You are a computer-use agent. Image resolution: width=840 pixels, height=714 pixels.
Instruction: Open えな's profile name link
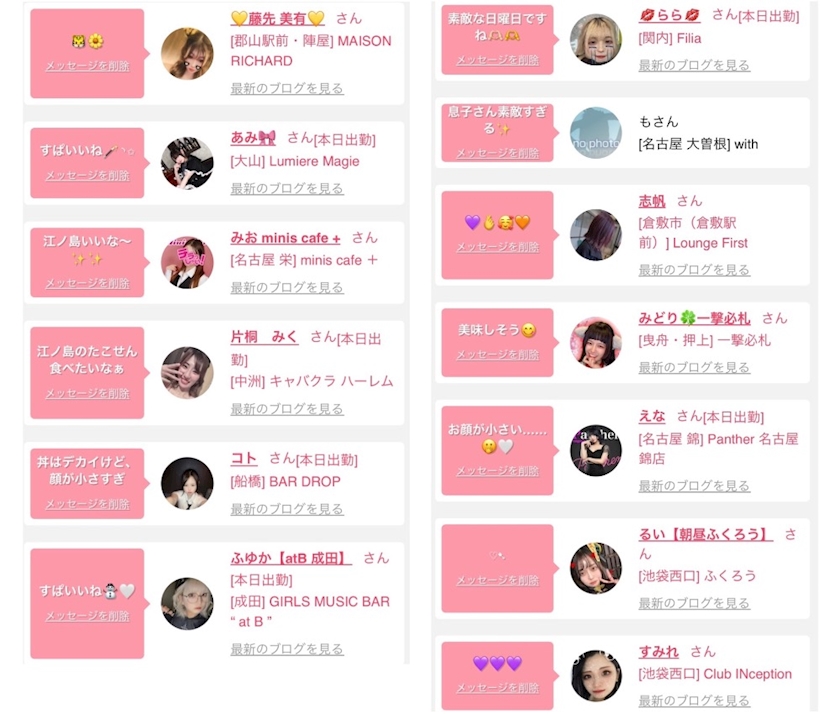tap(652, 416)
